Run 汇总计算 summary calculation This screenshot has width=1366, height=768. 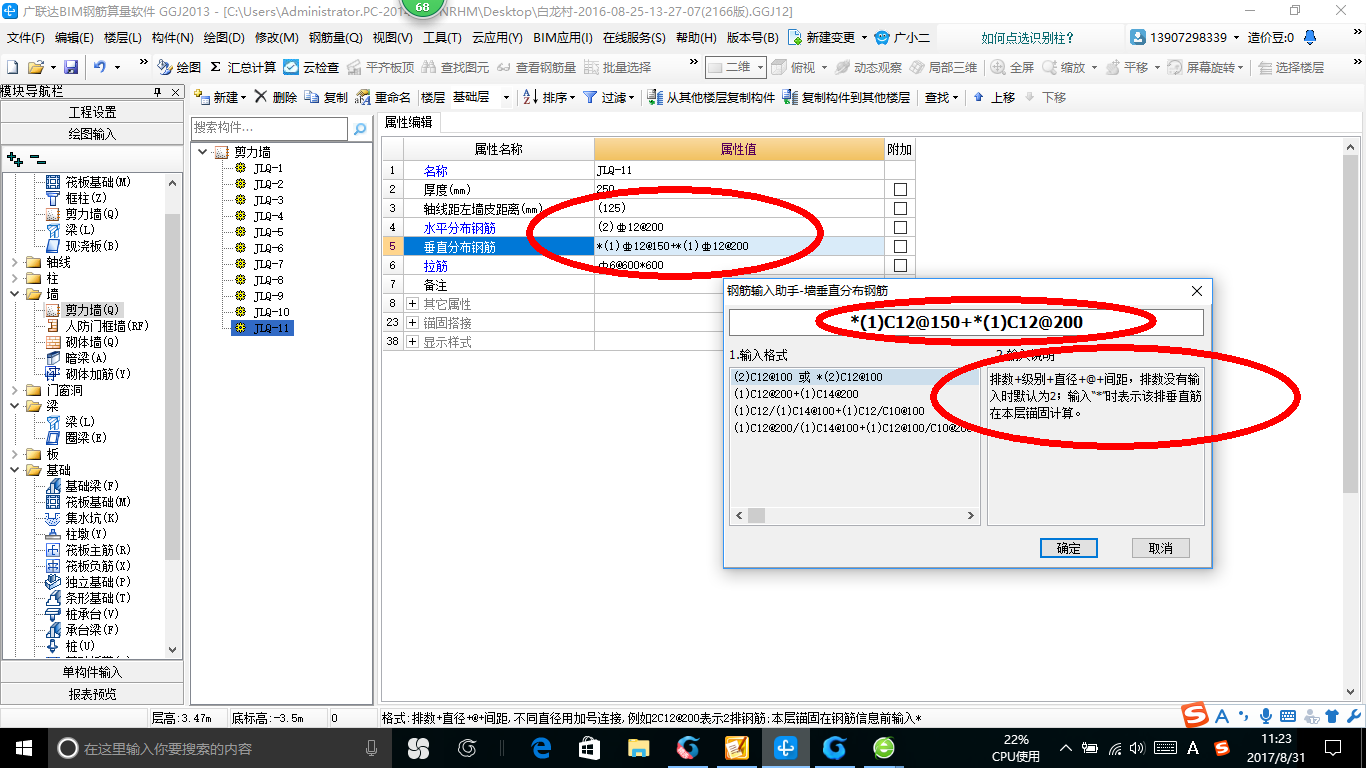(243, 67)
